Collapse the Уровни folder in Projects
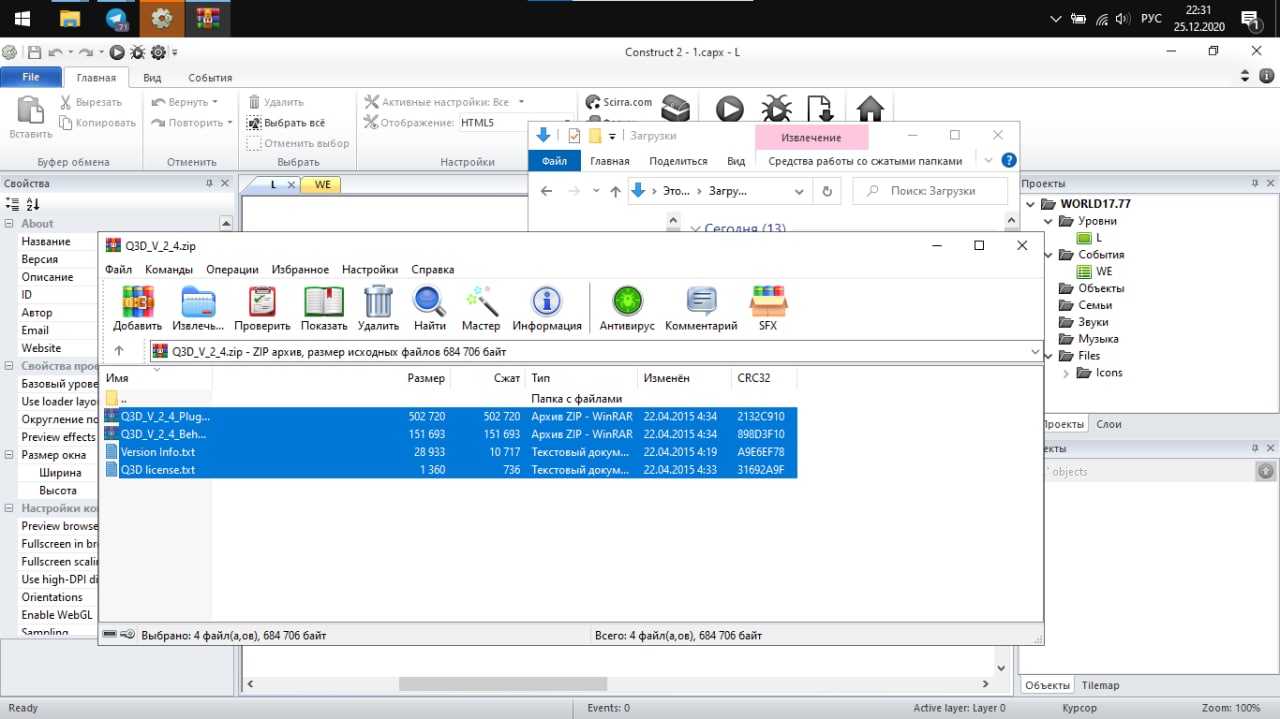The height and width of the screenshot is (719, 1280). click(1049, 221)
